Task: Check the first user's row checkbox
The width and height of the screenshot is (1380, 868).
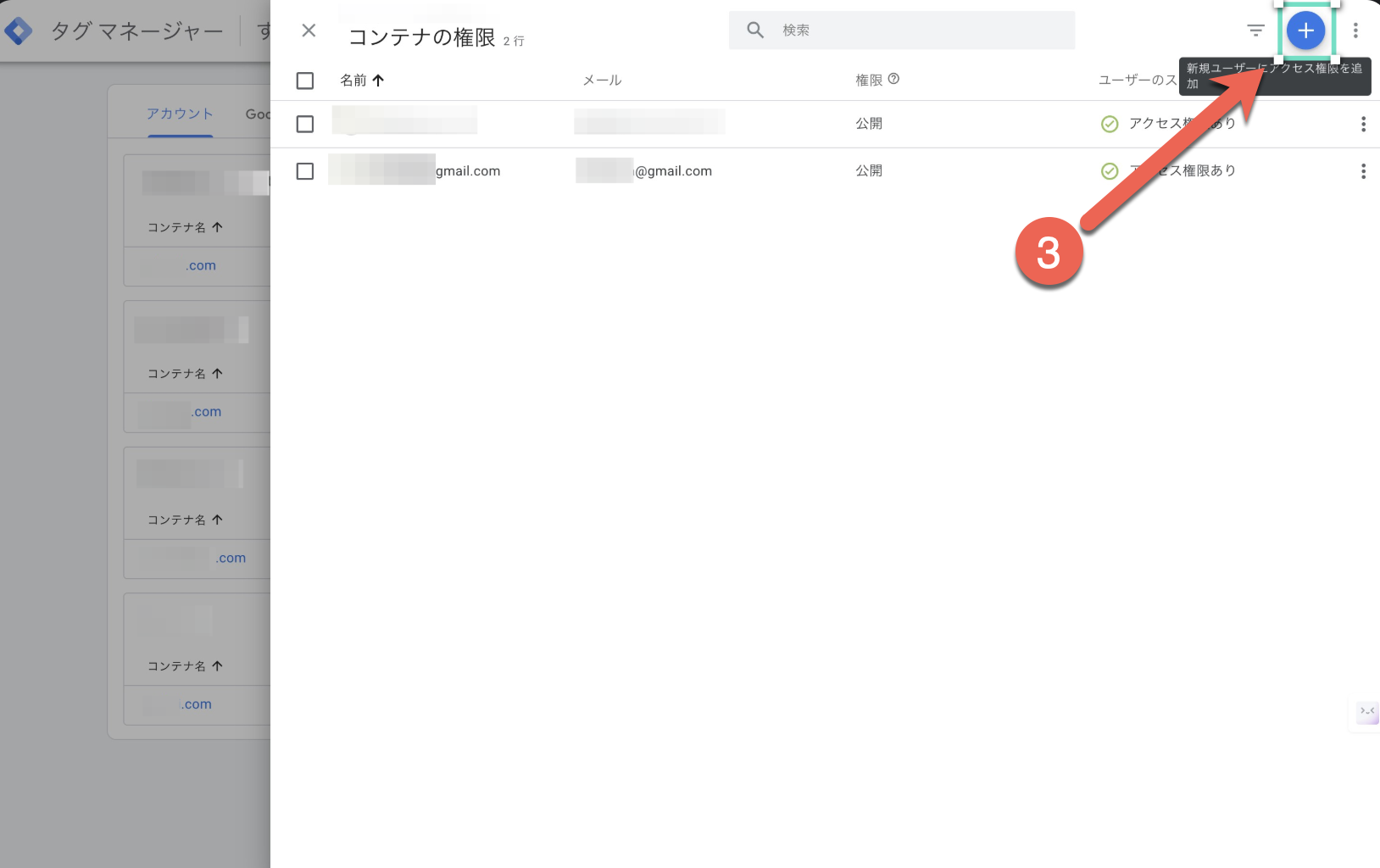Action: [305, 124]
